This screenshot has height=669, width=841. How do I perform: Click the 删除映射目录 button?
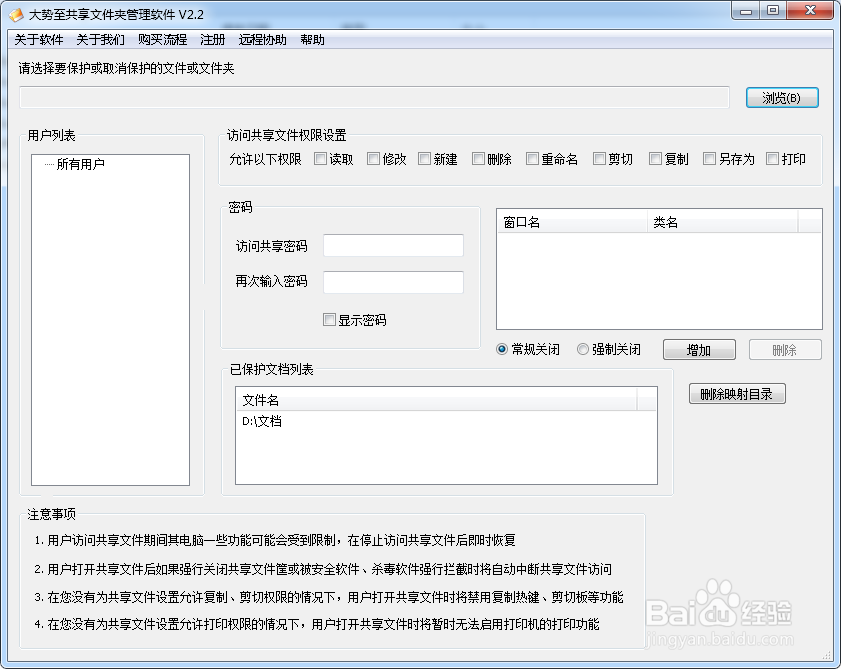point(737,394)
